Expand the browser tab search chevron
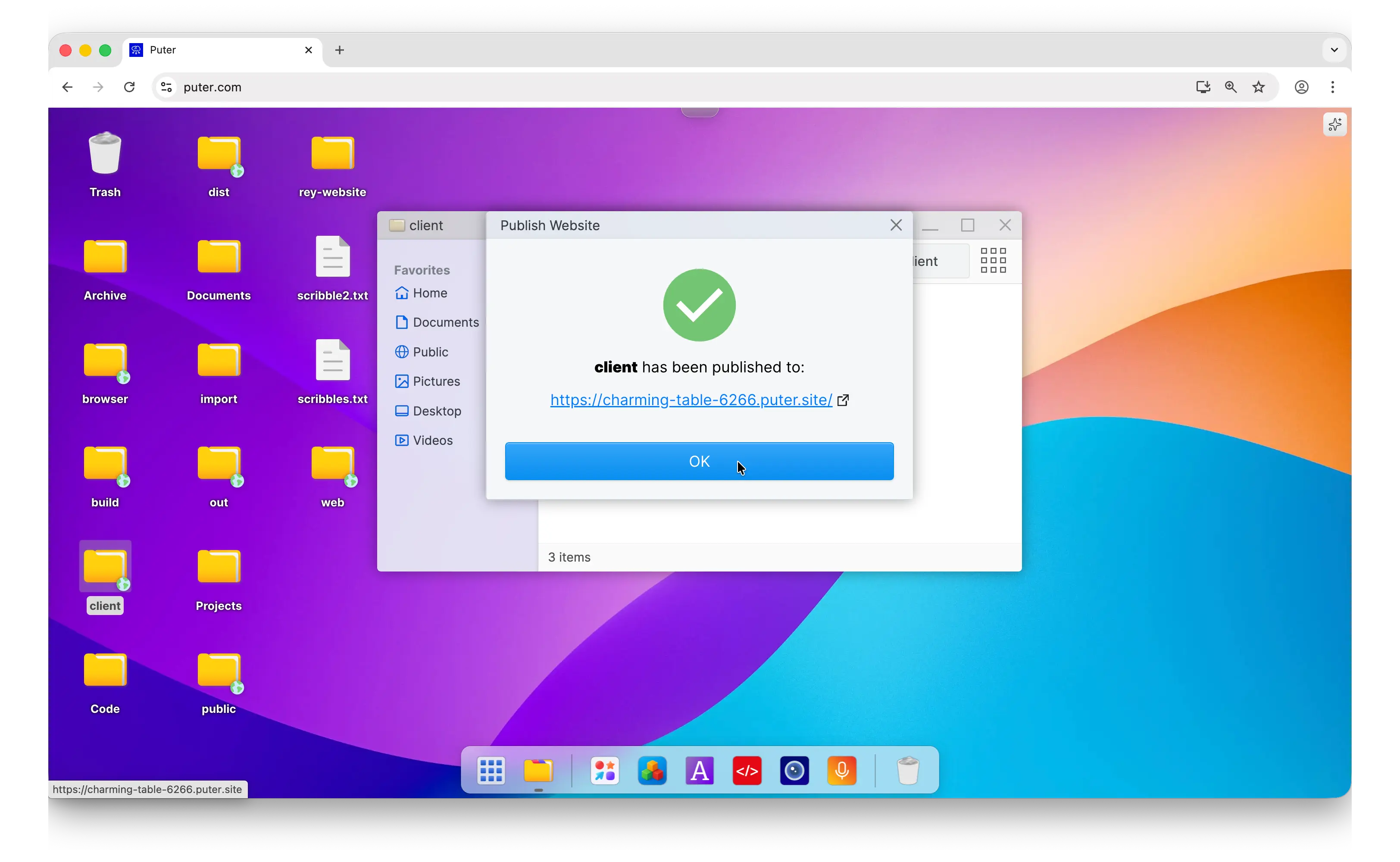 pos(1334,50)
